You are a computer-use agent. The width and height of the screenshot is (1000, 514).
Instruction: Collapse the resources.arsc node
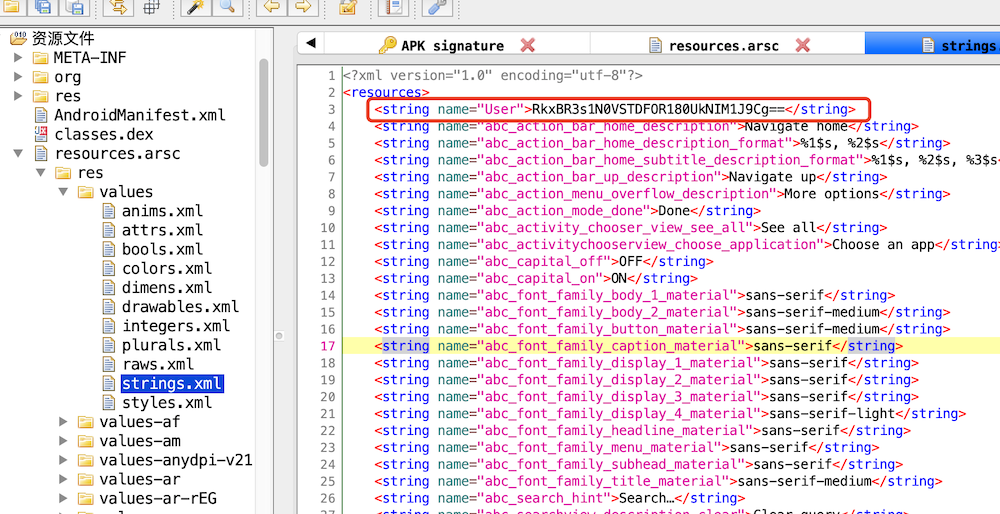tap(18, 154)
